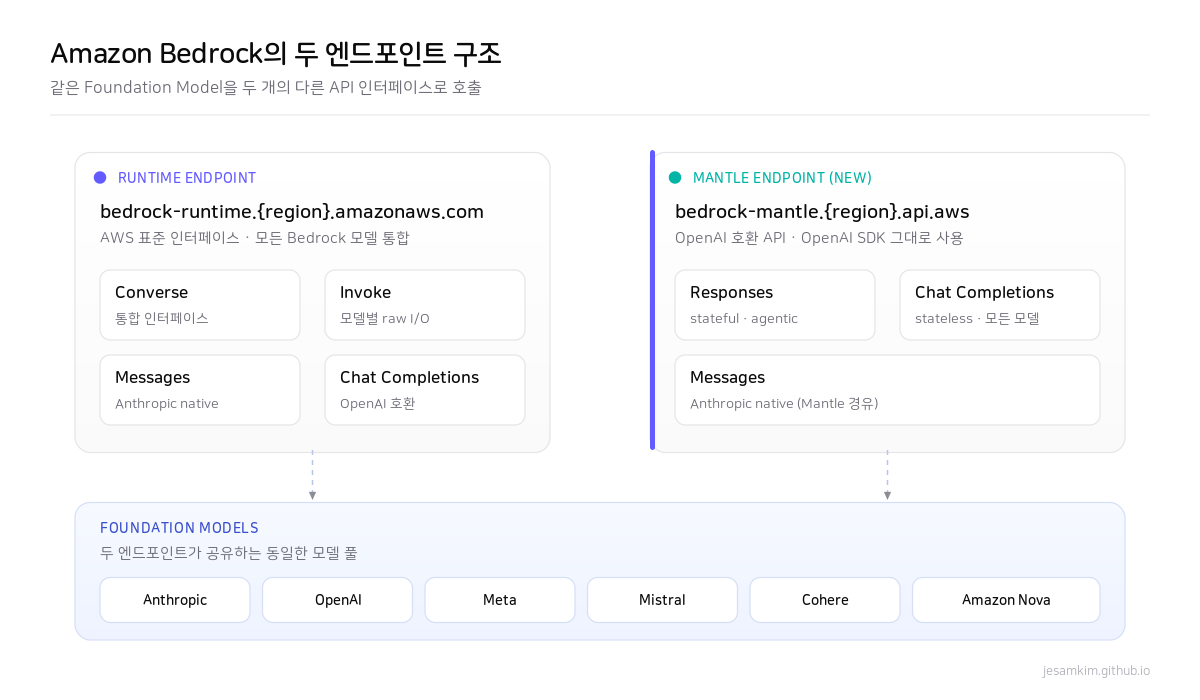Click the text 'AWS 표준 인터페이스 · 모든 Bedrock 모델 통합'
1200x700 pixels.
255,238
